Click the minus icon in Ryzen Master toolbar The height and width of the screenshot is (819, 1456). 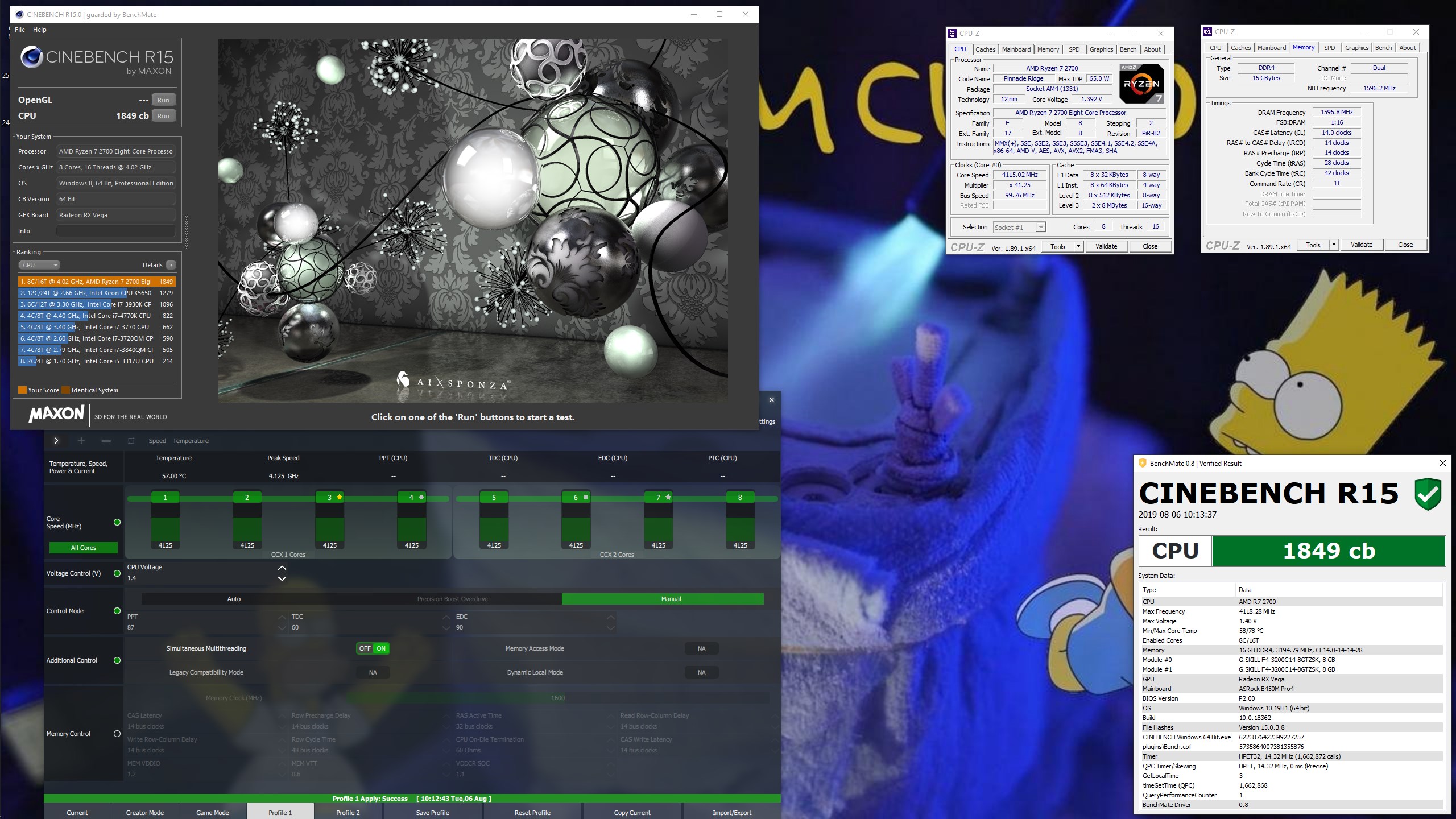106,441
